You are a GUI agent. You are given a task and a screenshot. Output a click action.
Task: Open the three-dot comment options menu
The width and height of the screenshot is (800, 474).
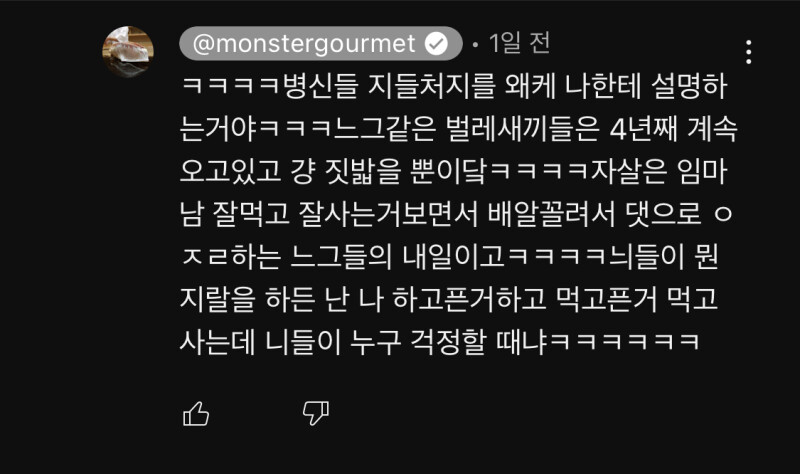pos(748,52)
